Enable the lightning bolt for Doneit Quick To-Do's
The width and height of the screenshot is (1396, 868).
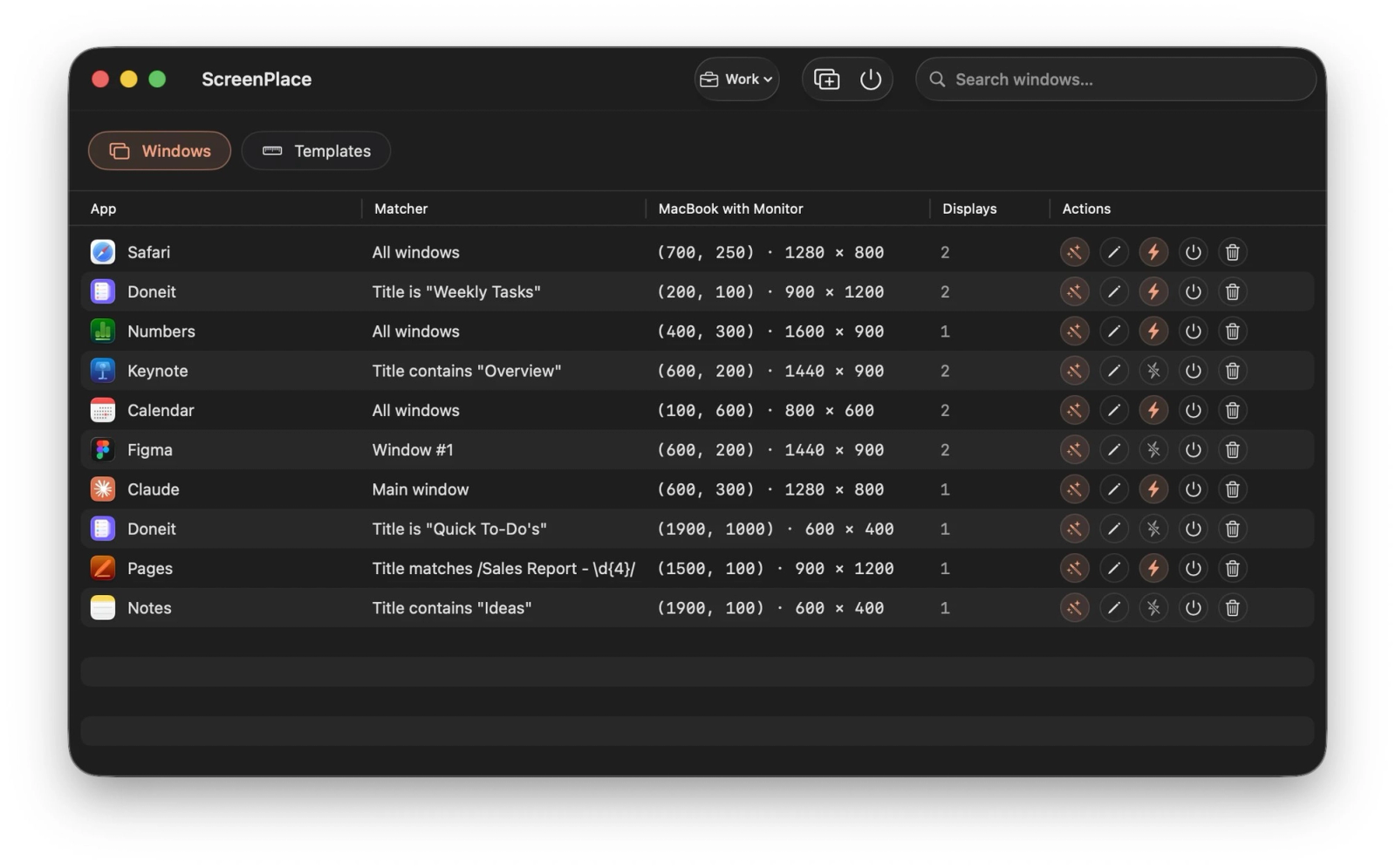(x=1153, y=529)
